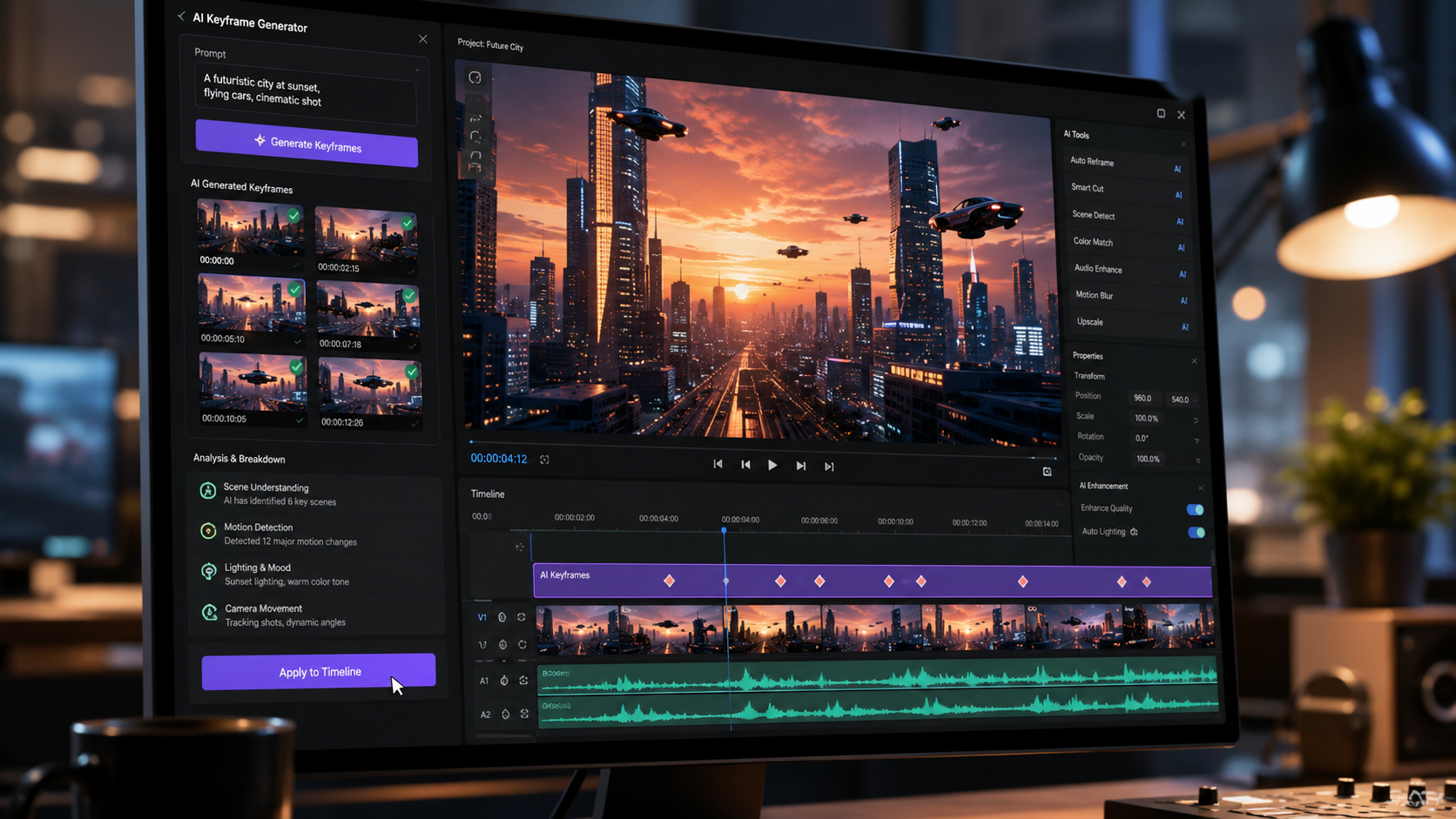Click the Apply to Timeline button
1456x819 pixels.
click(319, 672)
